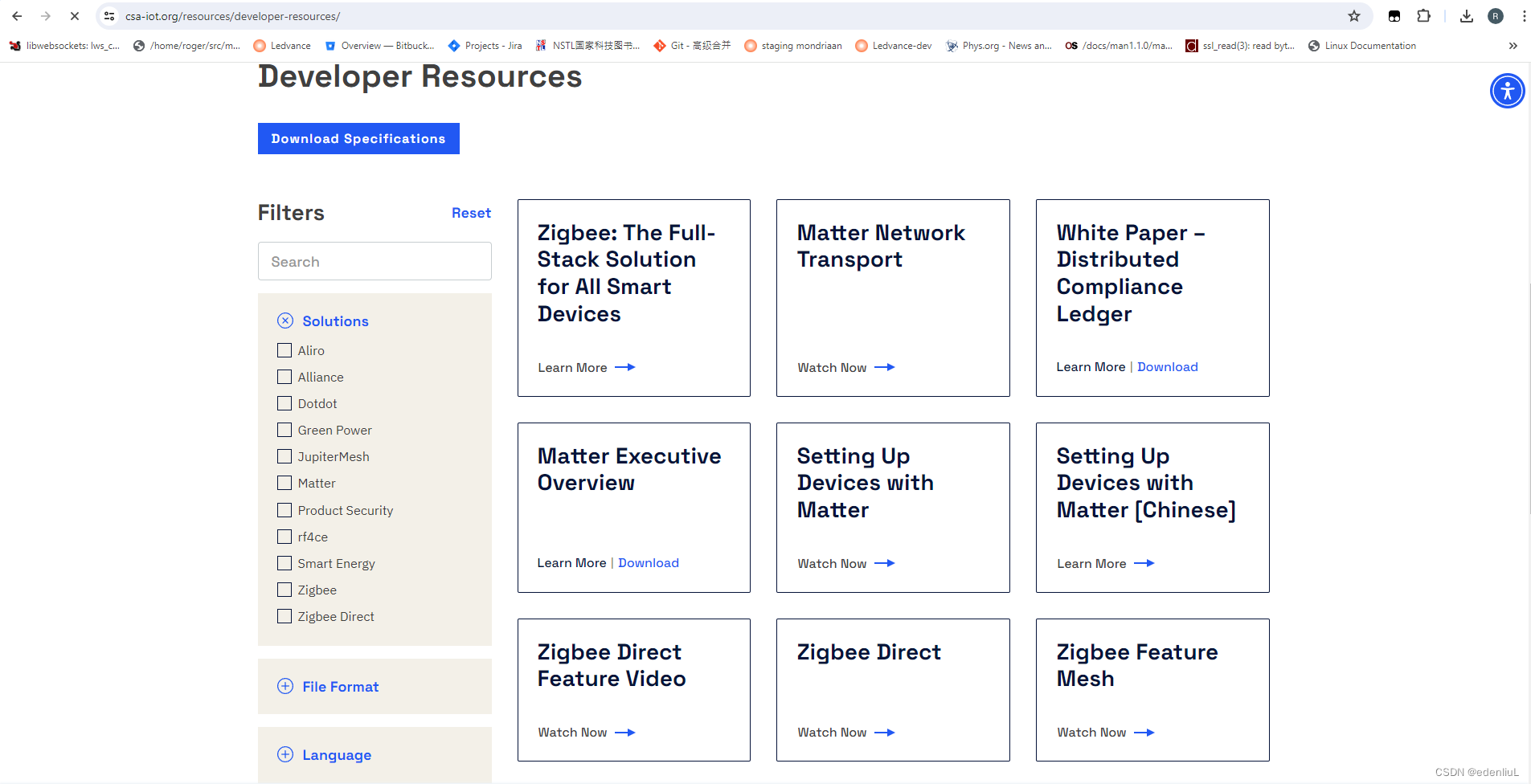Reset all filters
Screen dimensions: 1531x784
[471, 213]
